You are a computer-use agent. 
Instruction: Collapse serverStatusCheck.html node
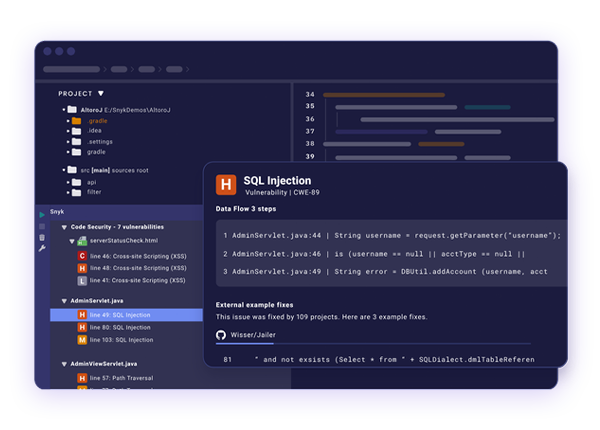pyautogui.click(x=72, y=241)
